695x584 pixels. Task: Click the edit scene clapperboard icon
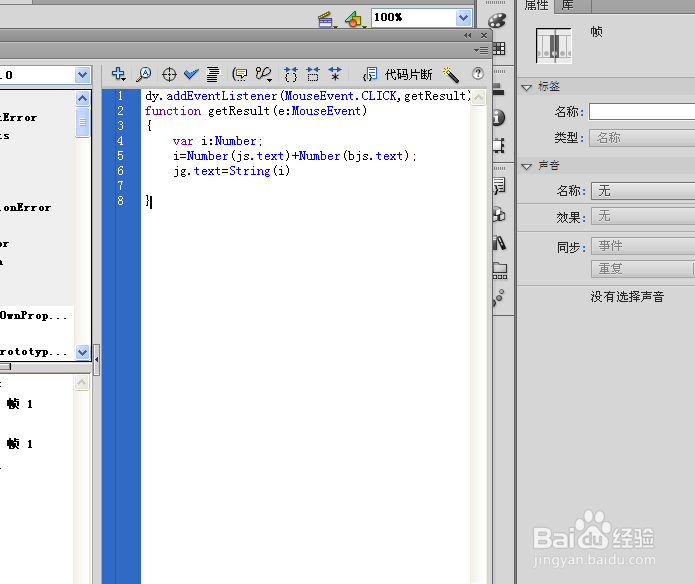point(325,19)
